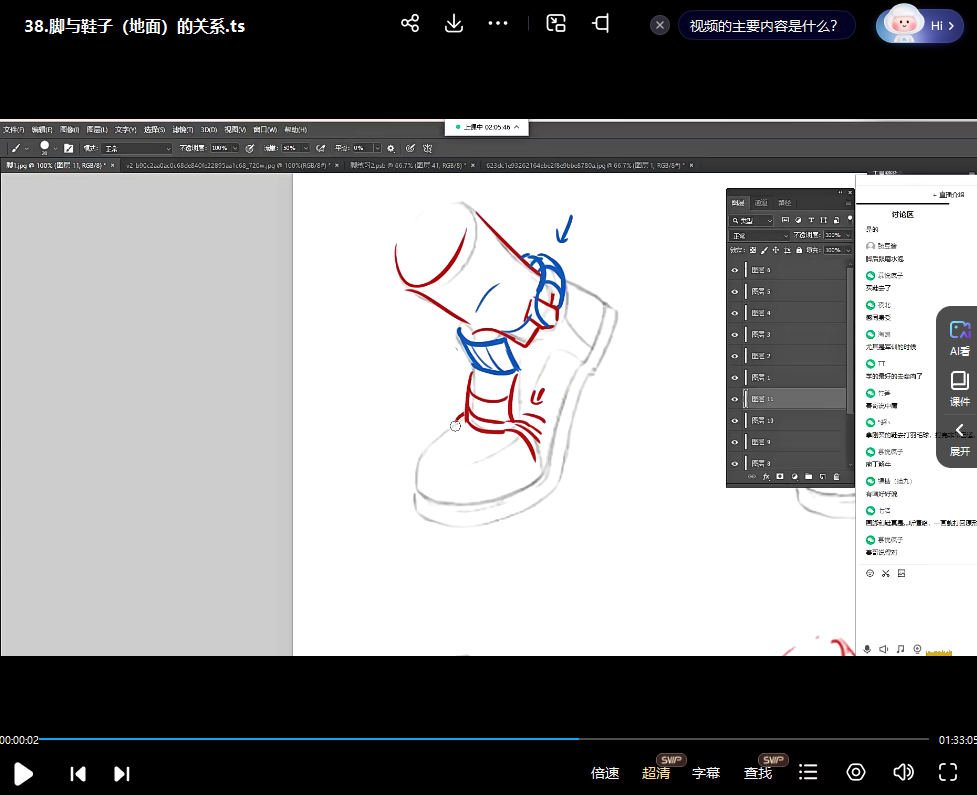Click the share icon in top bar
The height and width of the screenshot is (795, 977).
point(410,24)
